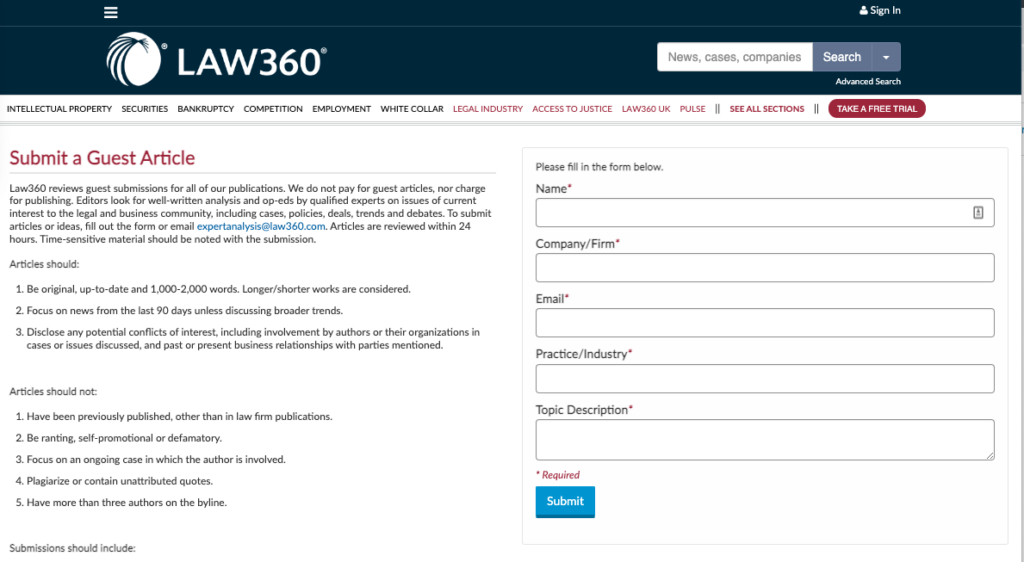Click the user icon beside Sign In
The height and width of the screenshot is (562, 1024).
(863, 10)
